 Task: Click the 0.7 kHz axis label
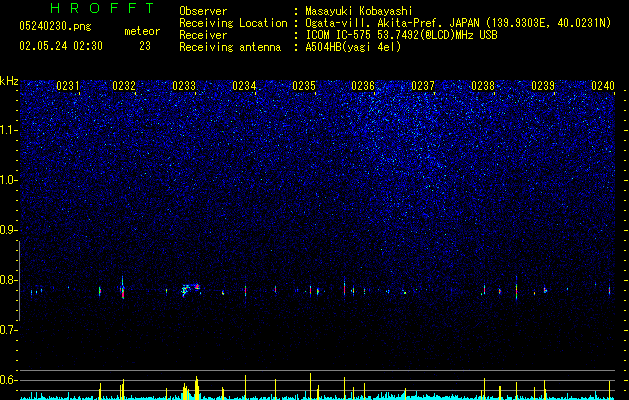click(9, 330)
